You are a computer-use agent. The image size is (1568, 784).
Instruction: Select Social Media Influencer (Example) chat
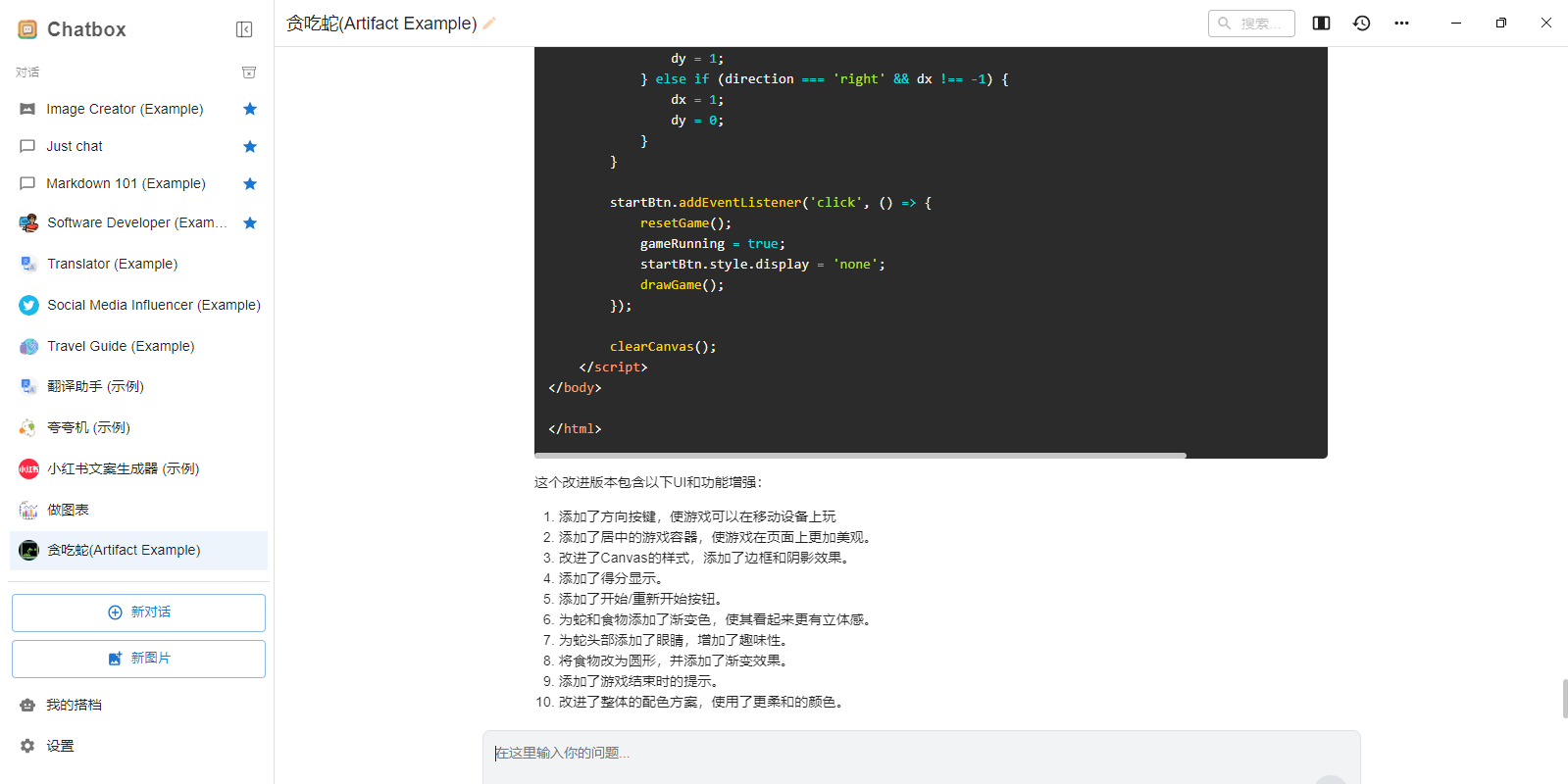pos(153,305)
